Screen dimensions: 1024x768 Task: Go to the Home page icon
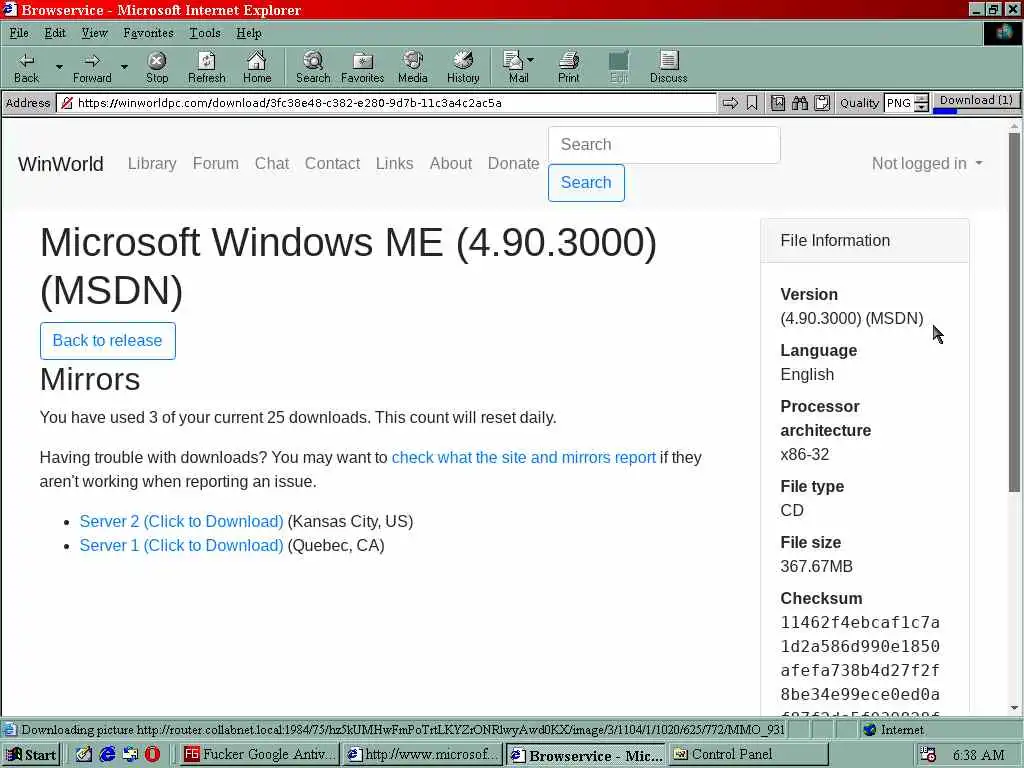pyautogui.click(x=257, y=60)
